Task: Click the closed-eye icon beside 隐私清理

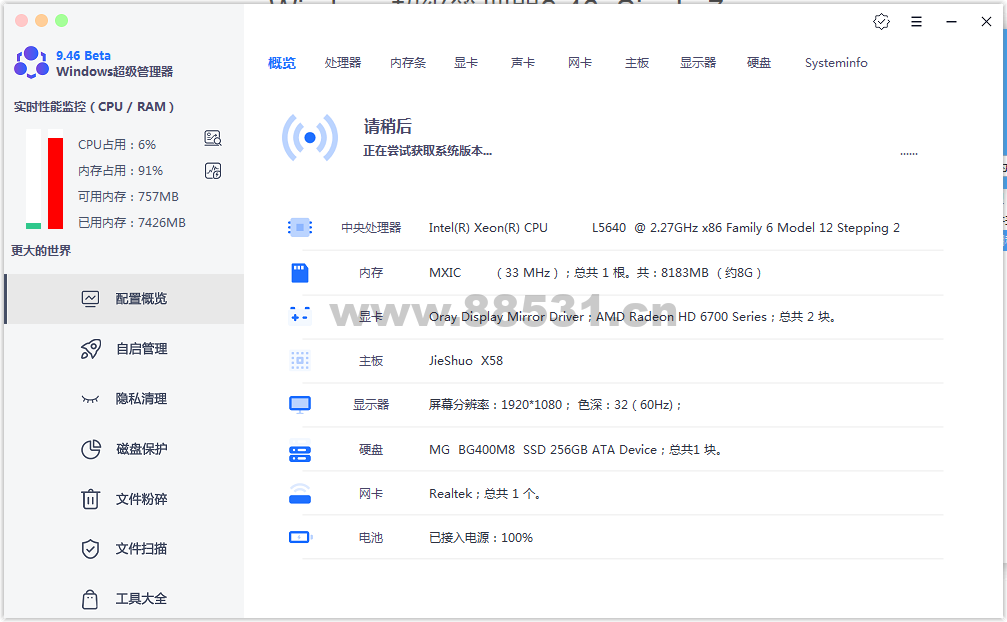Action: coord(91,399)
